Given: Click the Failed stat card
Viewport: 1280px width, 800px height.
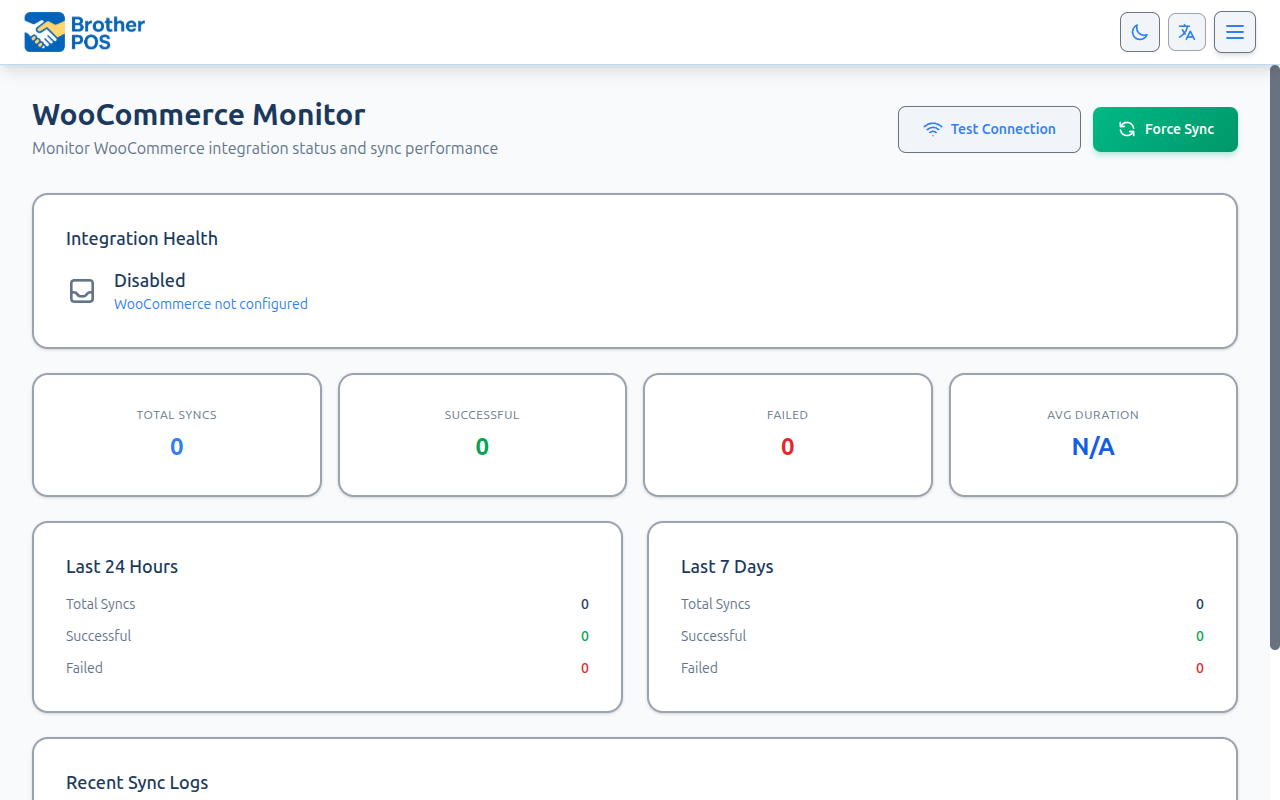Looking at the screenshot, I should (x=787, y=434).
